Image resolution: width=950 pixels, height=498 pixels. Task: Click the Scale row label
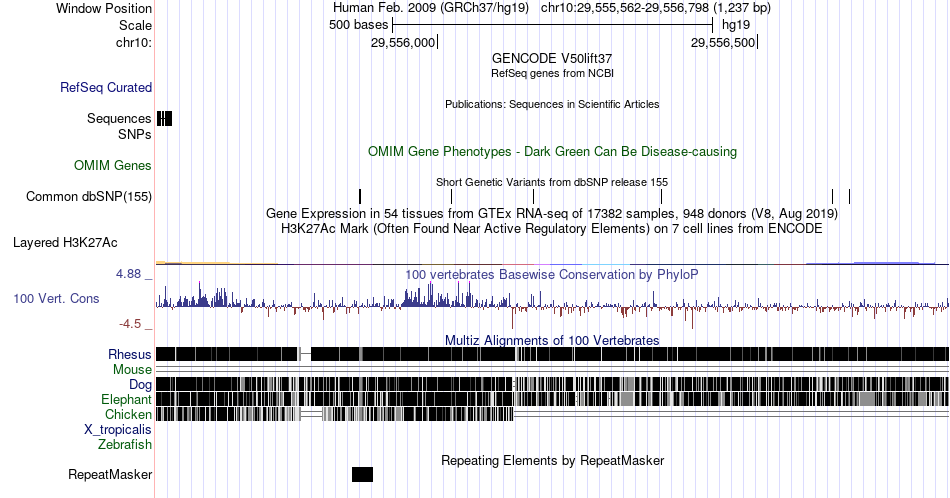135,25
